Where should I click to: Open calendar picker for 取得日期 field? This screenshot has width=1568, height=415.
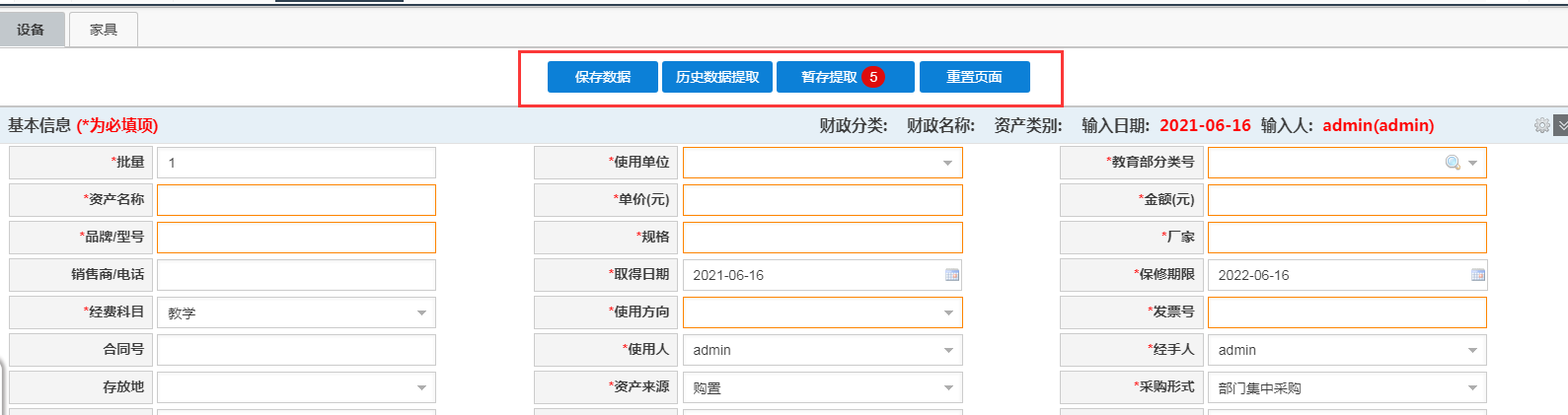[x=951, y=275]
